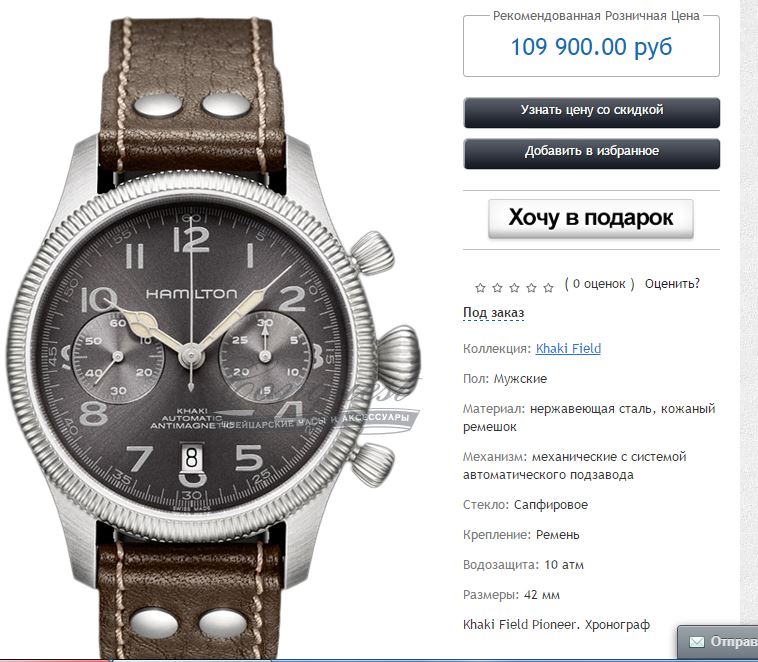Screen dimensions: 758x662
Task: Click the third rating star
Action: pos(514,288)
